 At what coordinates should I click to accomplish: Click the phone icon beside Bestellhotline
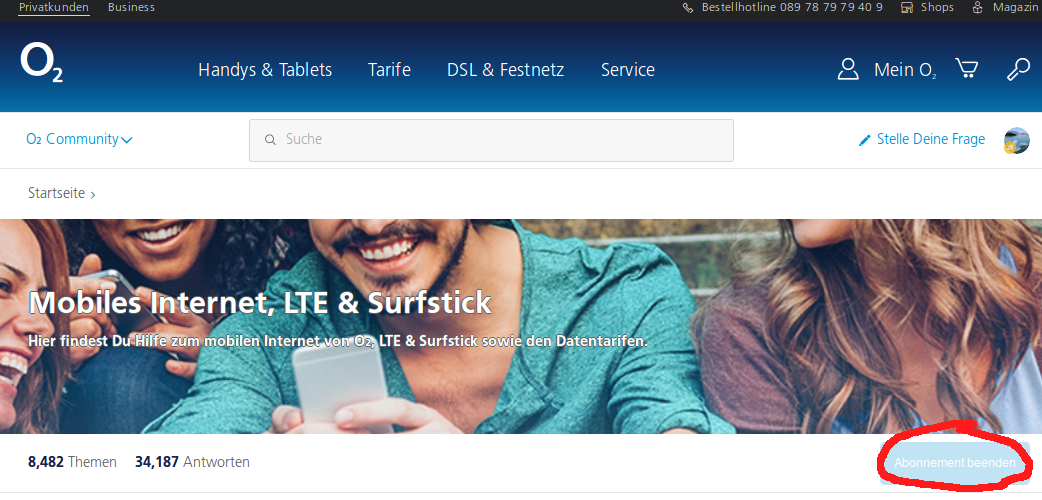click(688, 7)
